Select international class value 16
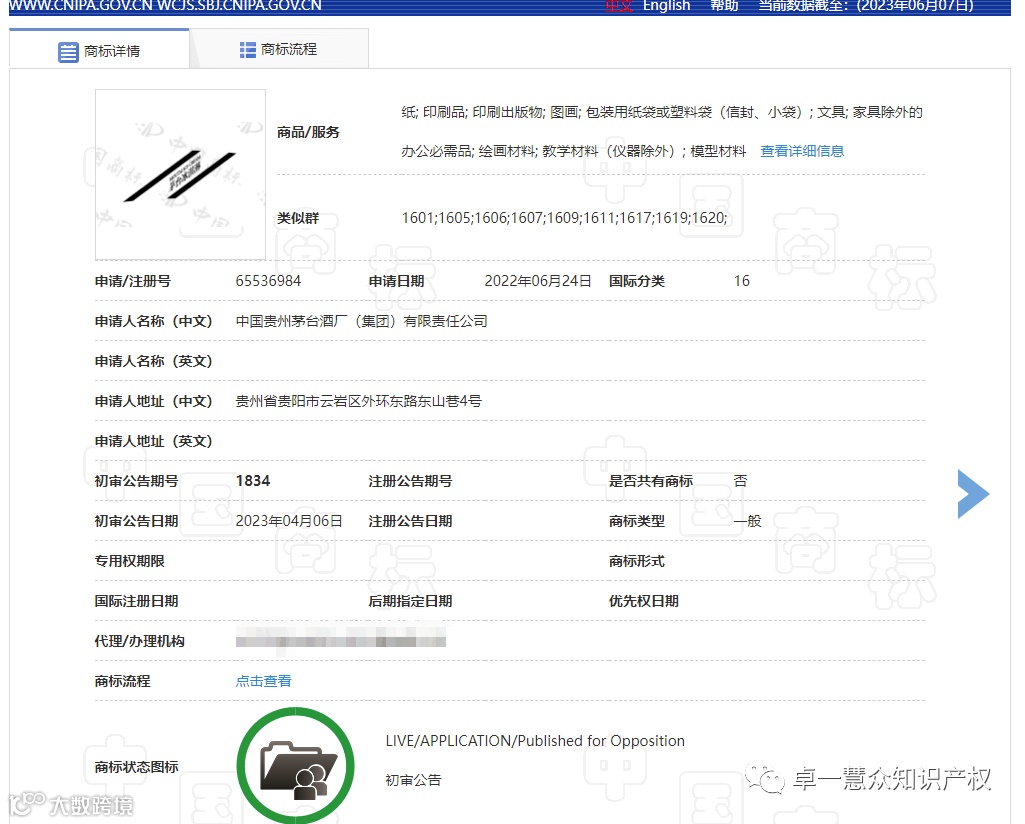Viewport: 1025px width, 824px height. [x=741, y=281]
